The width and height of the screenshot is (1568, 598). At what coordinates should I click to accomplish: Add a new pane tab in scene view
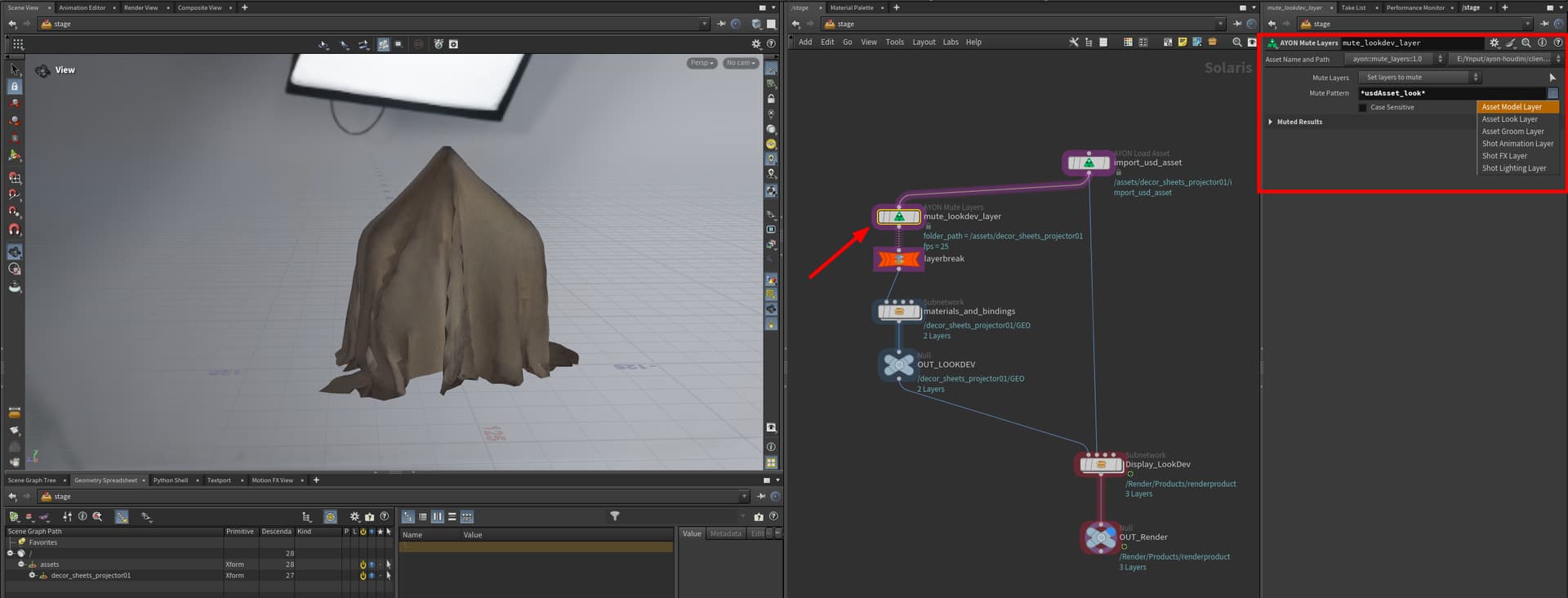tap(244, 7)
